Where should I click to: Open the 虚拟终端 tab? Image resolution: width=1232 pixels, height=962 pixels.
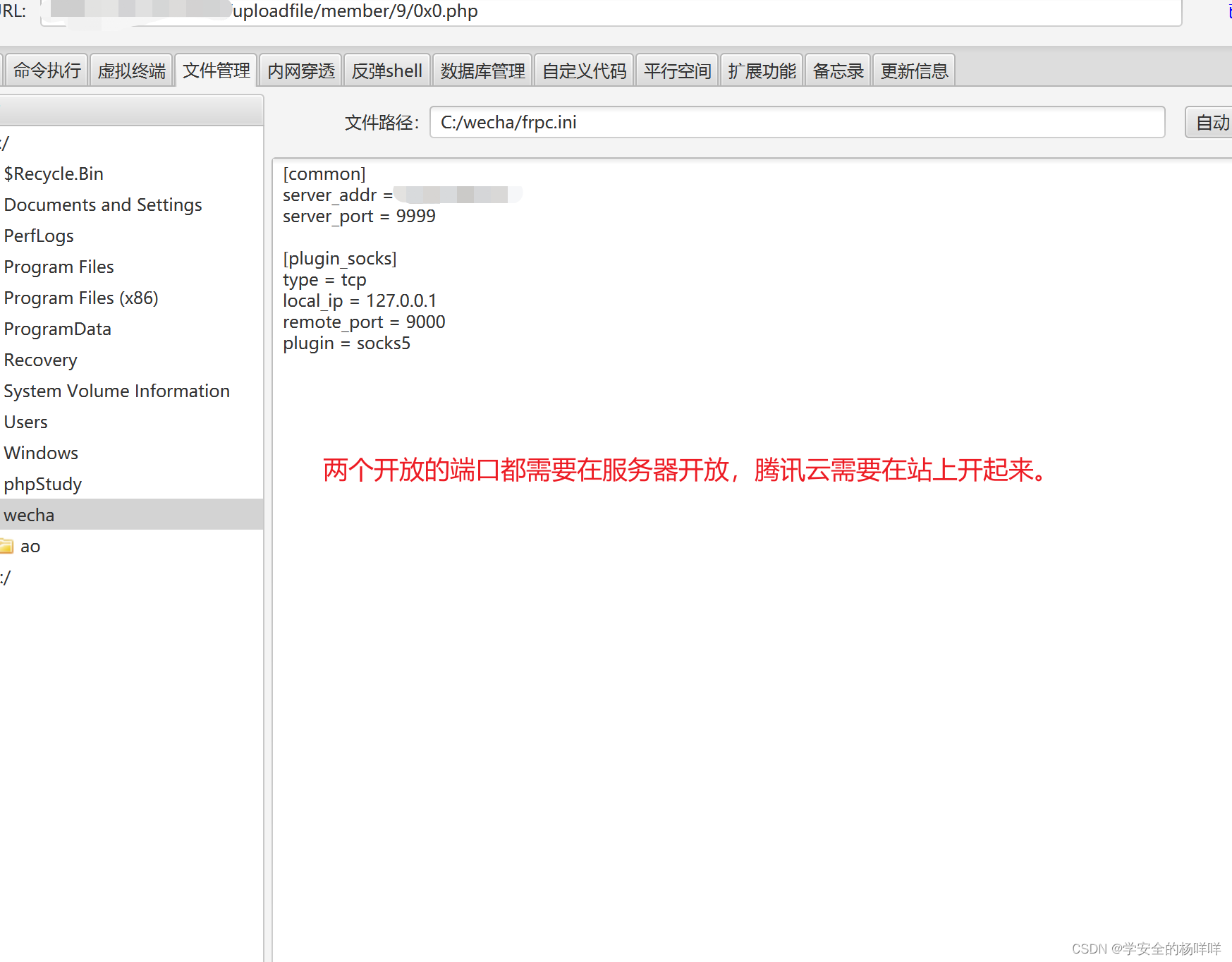131,70
